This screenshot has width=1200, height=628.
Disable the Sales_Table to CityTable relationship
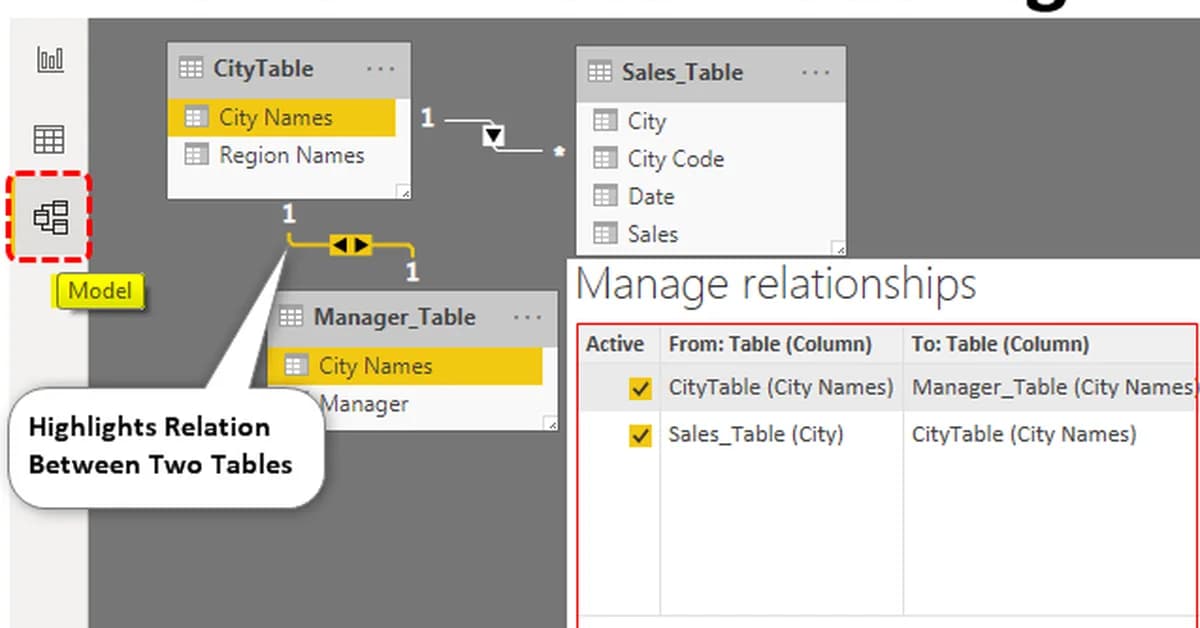coord(641,434)
